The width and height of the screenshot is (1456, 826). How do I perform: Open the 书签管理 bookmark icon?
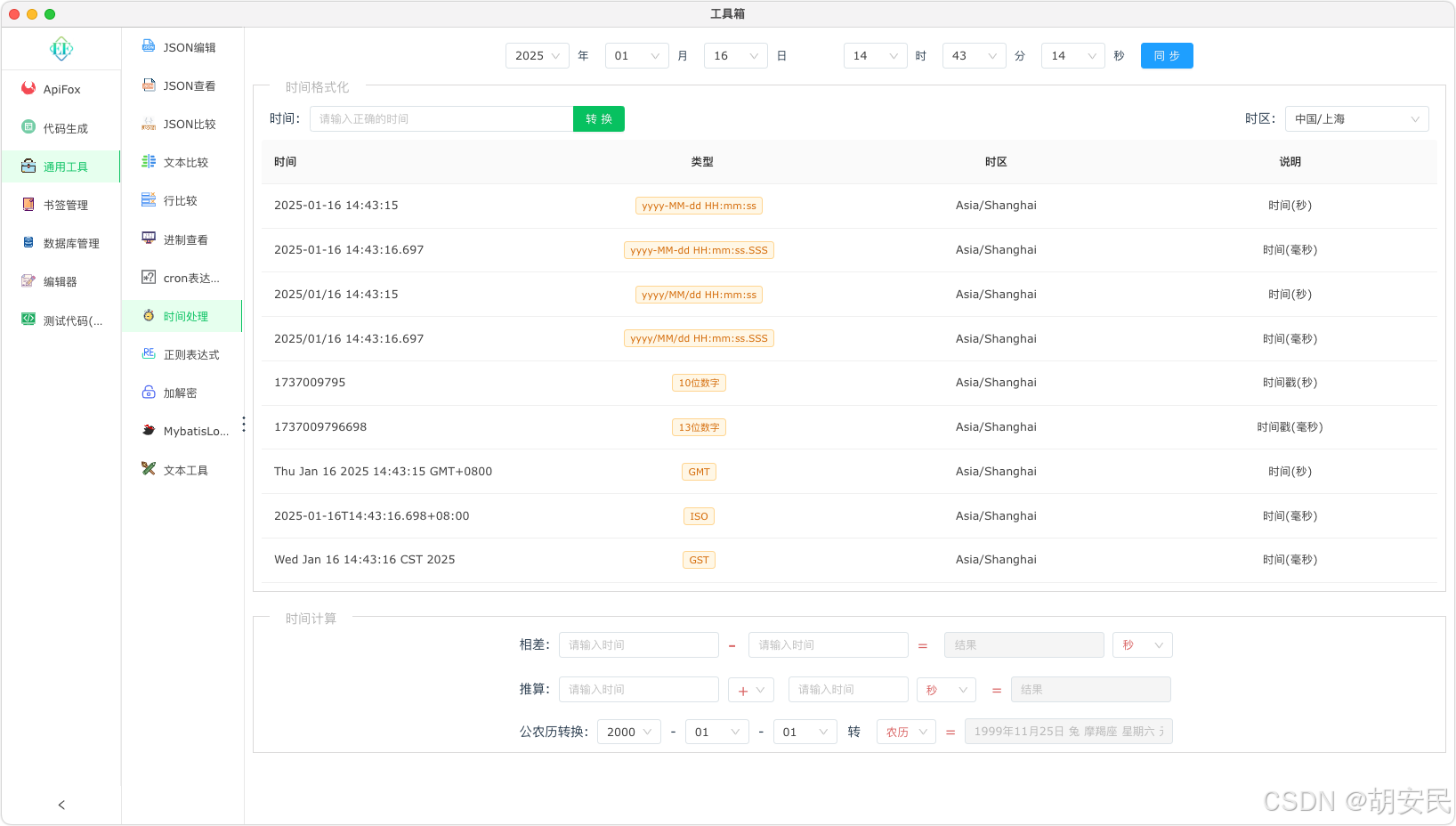click(28, 204)
